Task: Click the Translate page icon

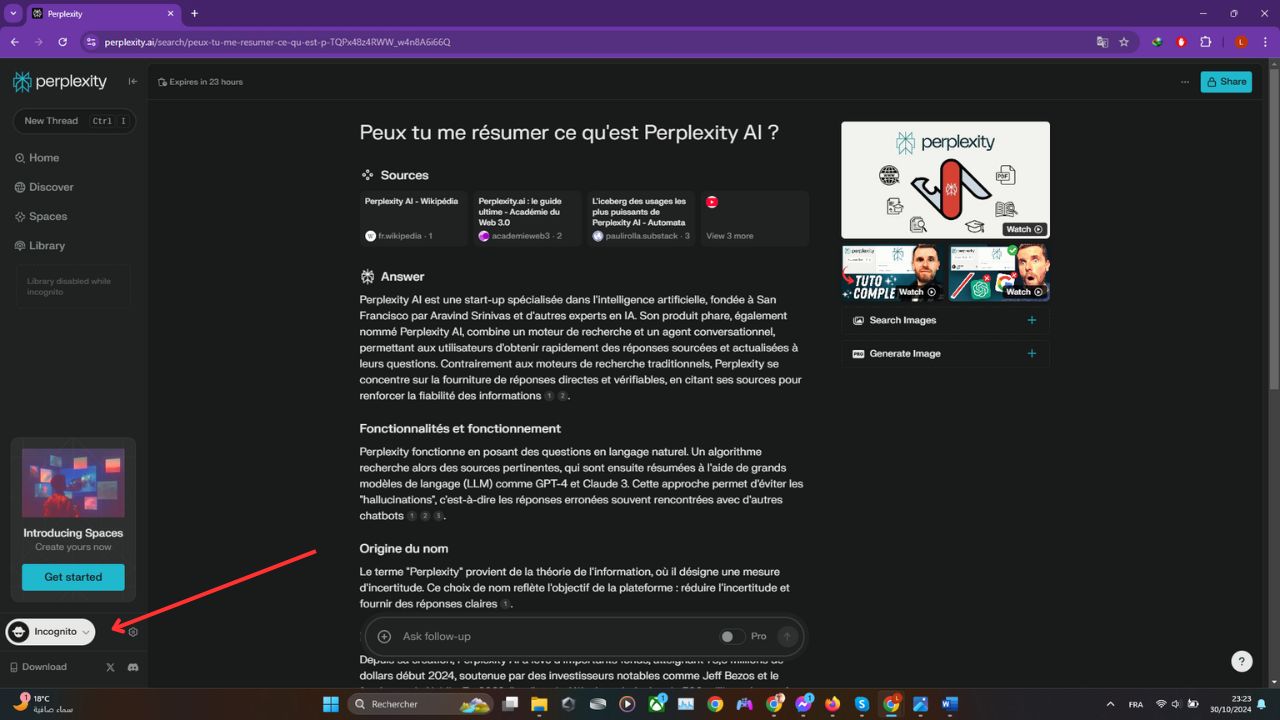Action: (1102, 42)
